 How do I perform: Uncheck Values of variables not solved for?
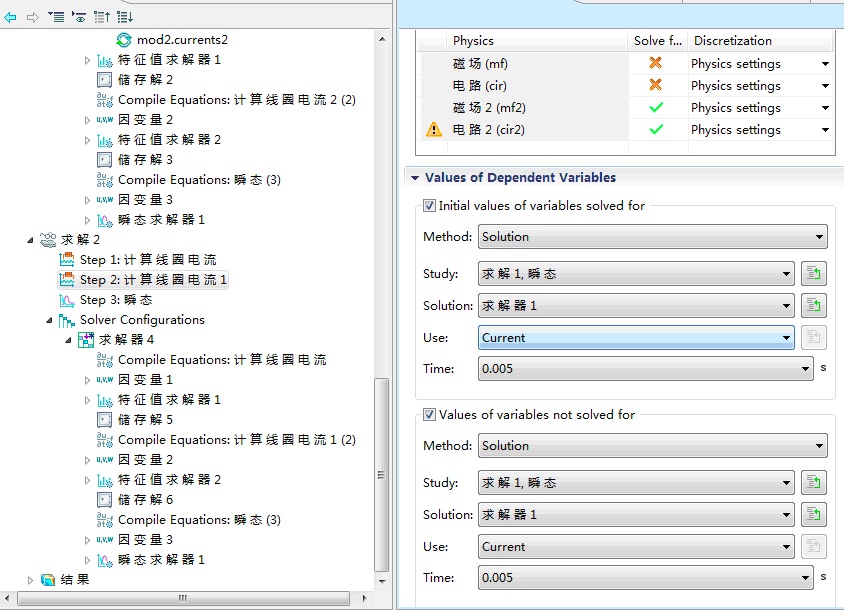pyautogui.click(x=430, y=415)
